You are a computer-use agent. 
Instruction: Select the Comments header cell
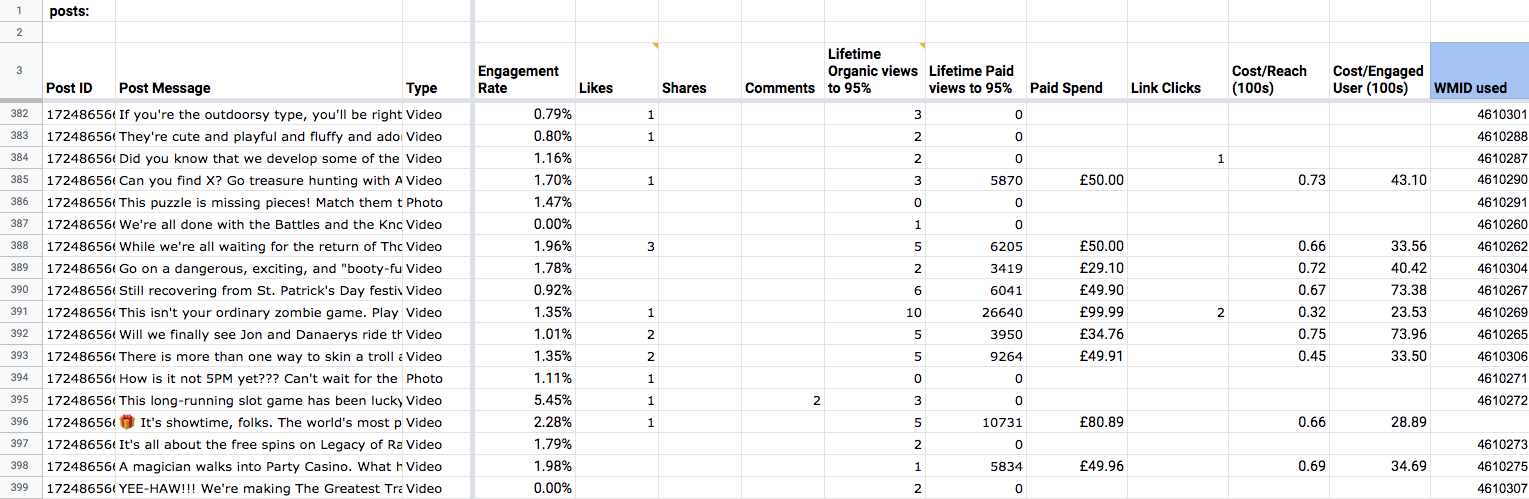(783, 71)
